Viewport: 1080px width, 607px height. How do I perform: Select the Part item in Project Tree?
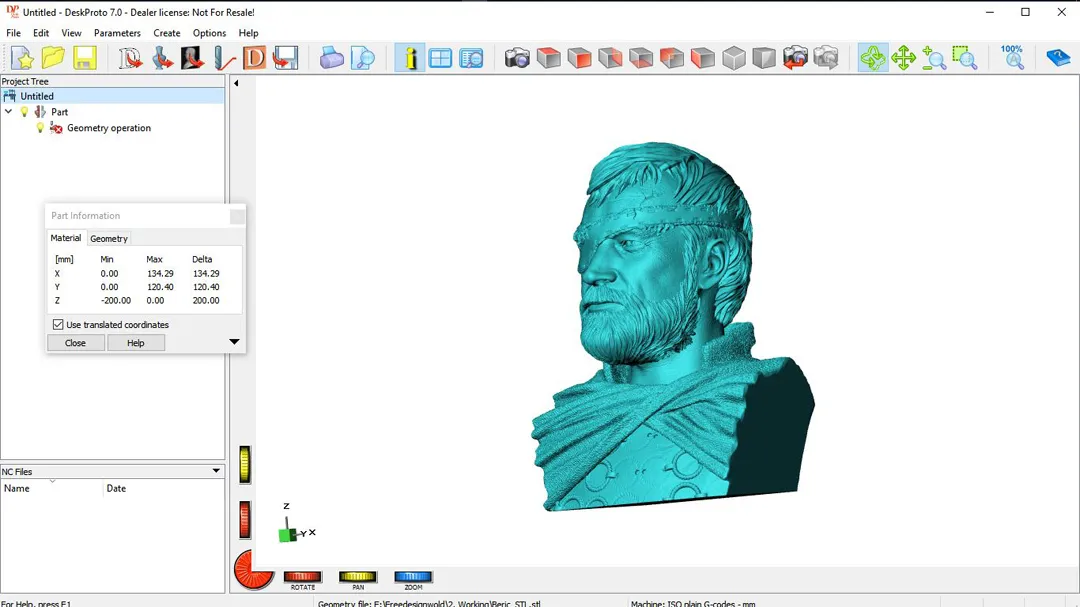[59, 112]
